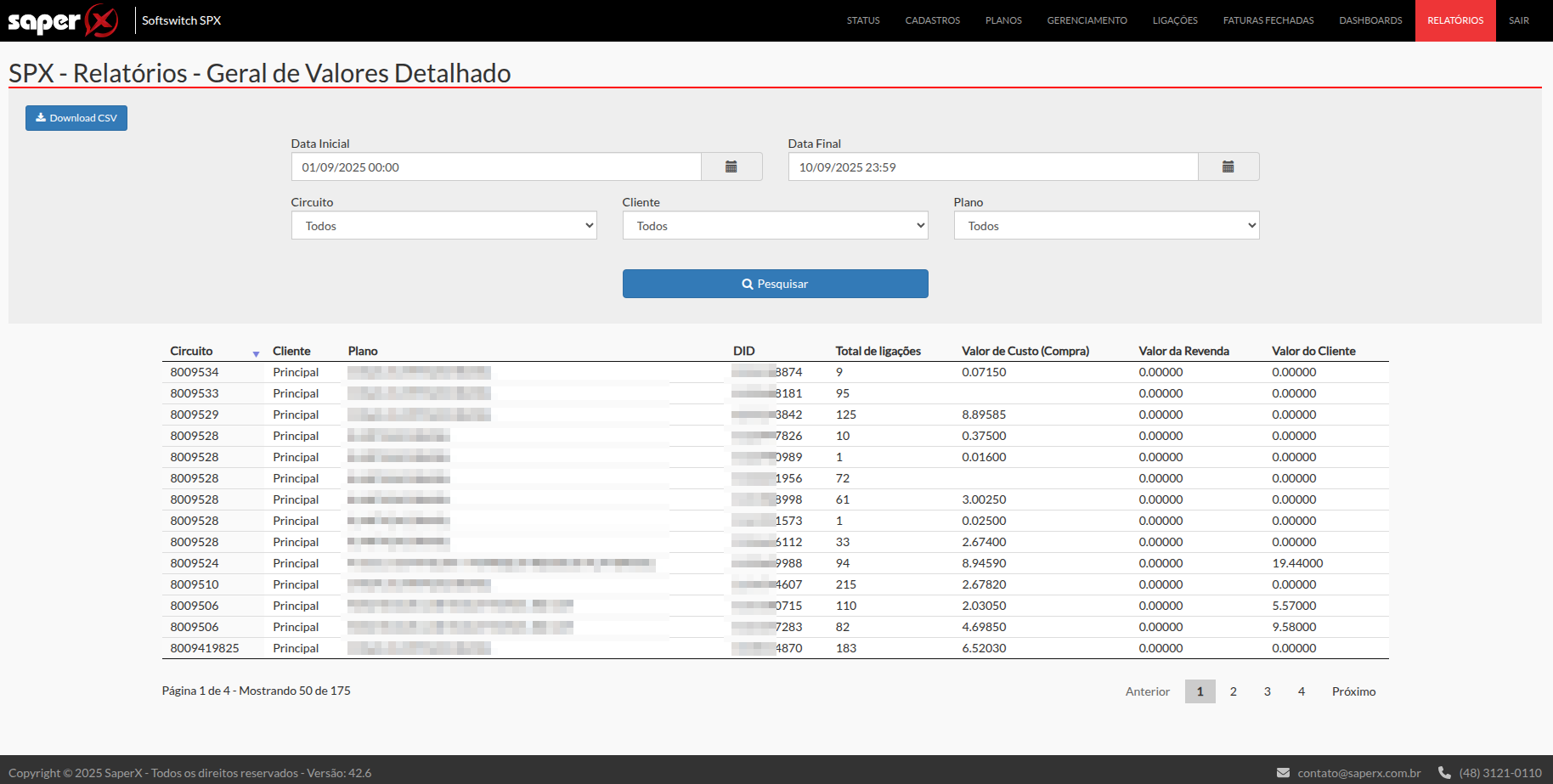Sort by Valor do Cliente column
The image size is (1553, 784).
click(x=1313, y=351)
